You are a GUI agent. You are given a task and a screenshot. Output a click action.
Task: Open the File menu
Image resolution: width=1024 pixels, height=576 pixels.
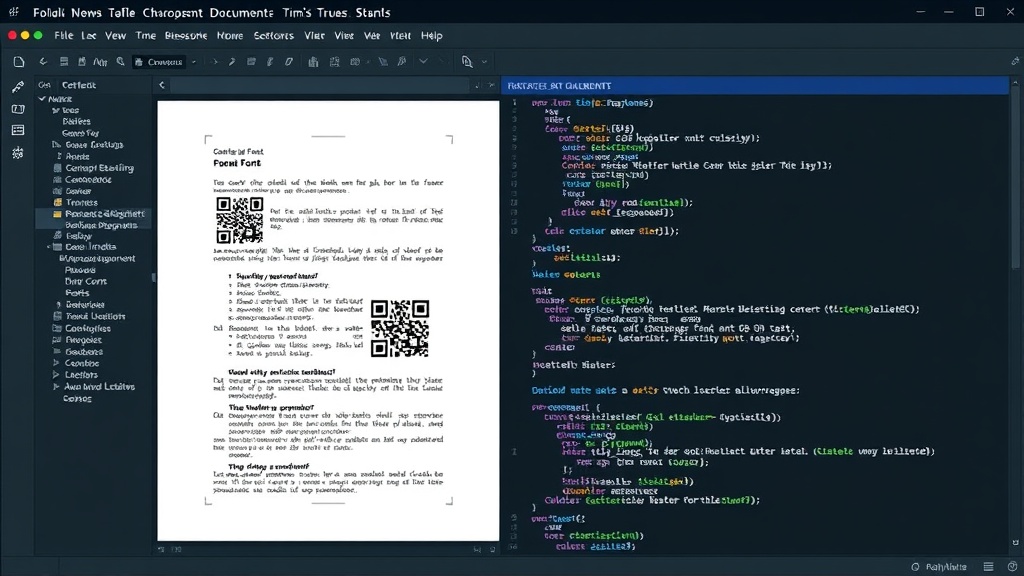coord(63,35)
